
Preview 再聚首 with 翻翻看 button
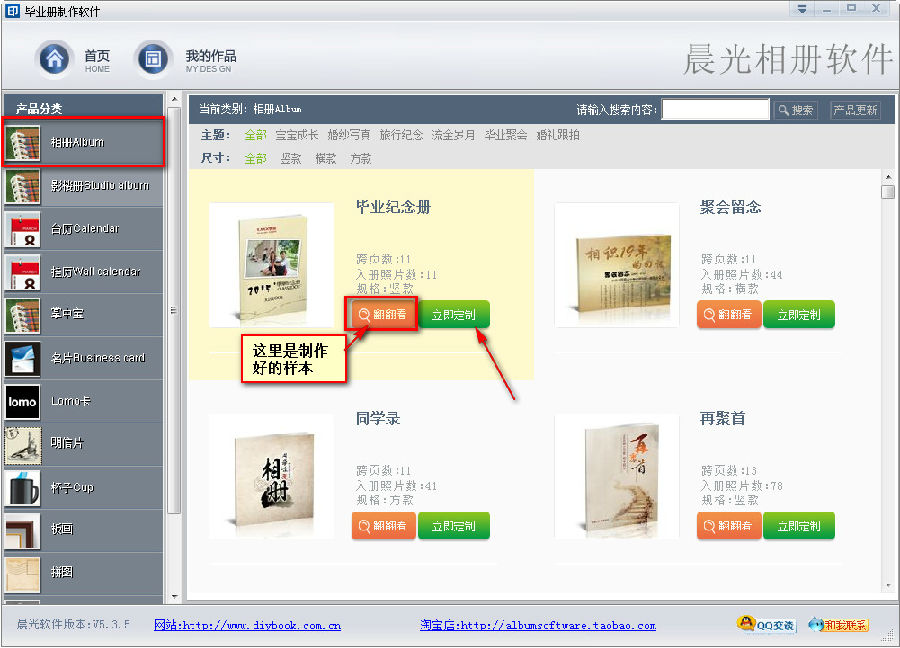click(729, 526)
